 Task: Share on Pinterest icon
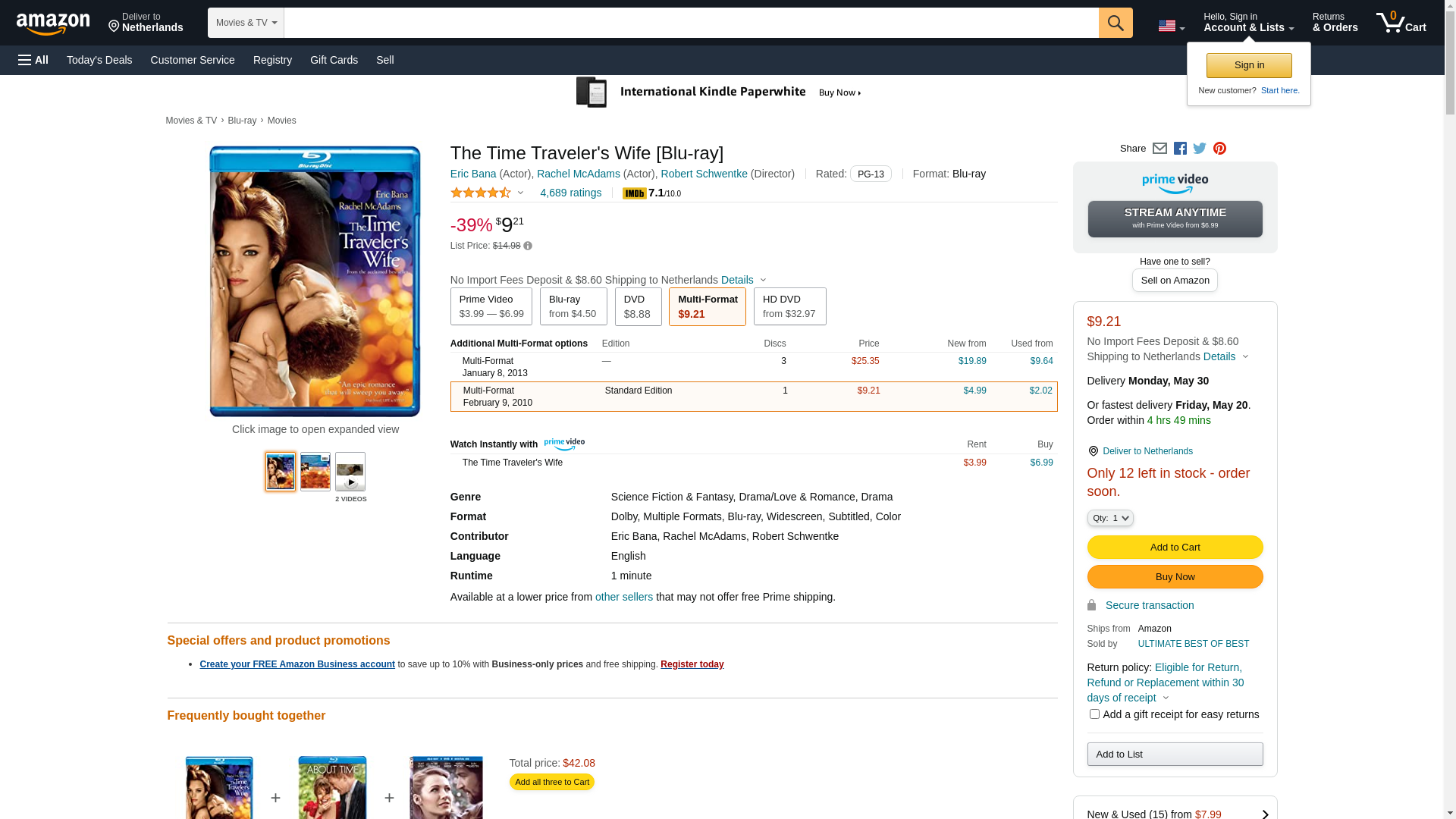pyautogui.click(x=1219, y=149)
